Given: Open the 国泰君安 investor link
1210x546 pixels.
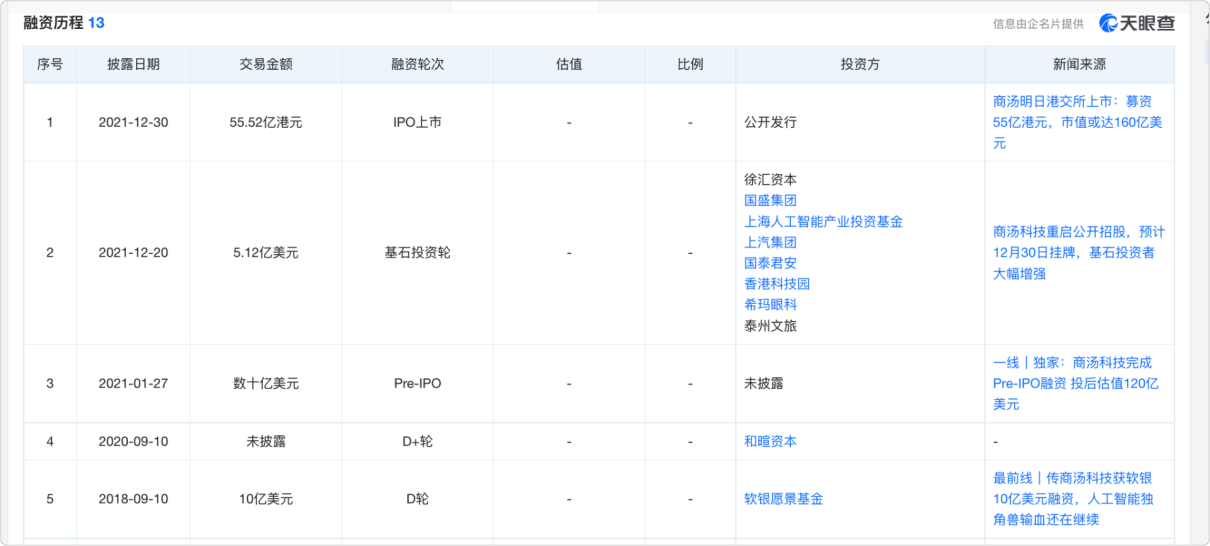Looking at the screenshot, I should click(x=770, y=264).
